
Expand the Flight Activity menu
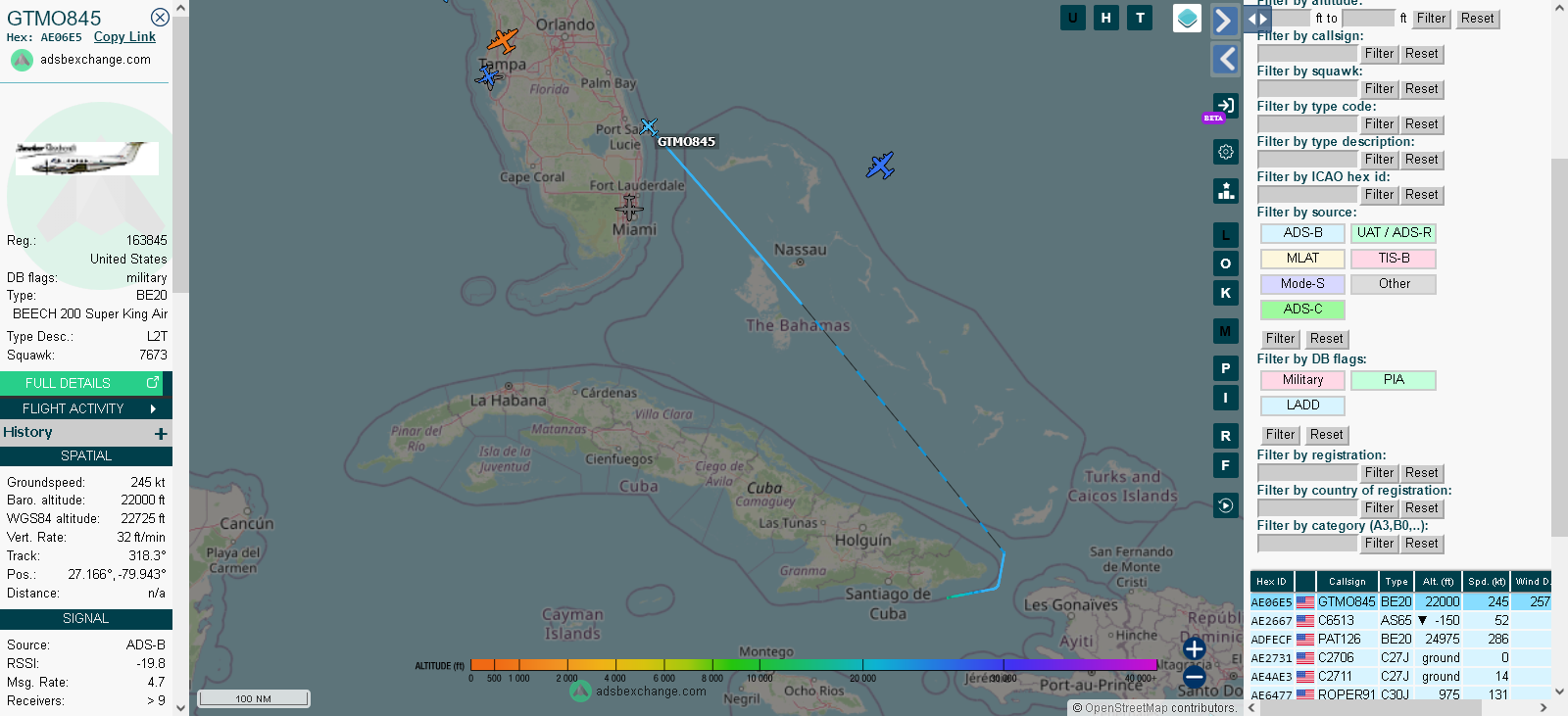click(x=86, y=408)
